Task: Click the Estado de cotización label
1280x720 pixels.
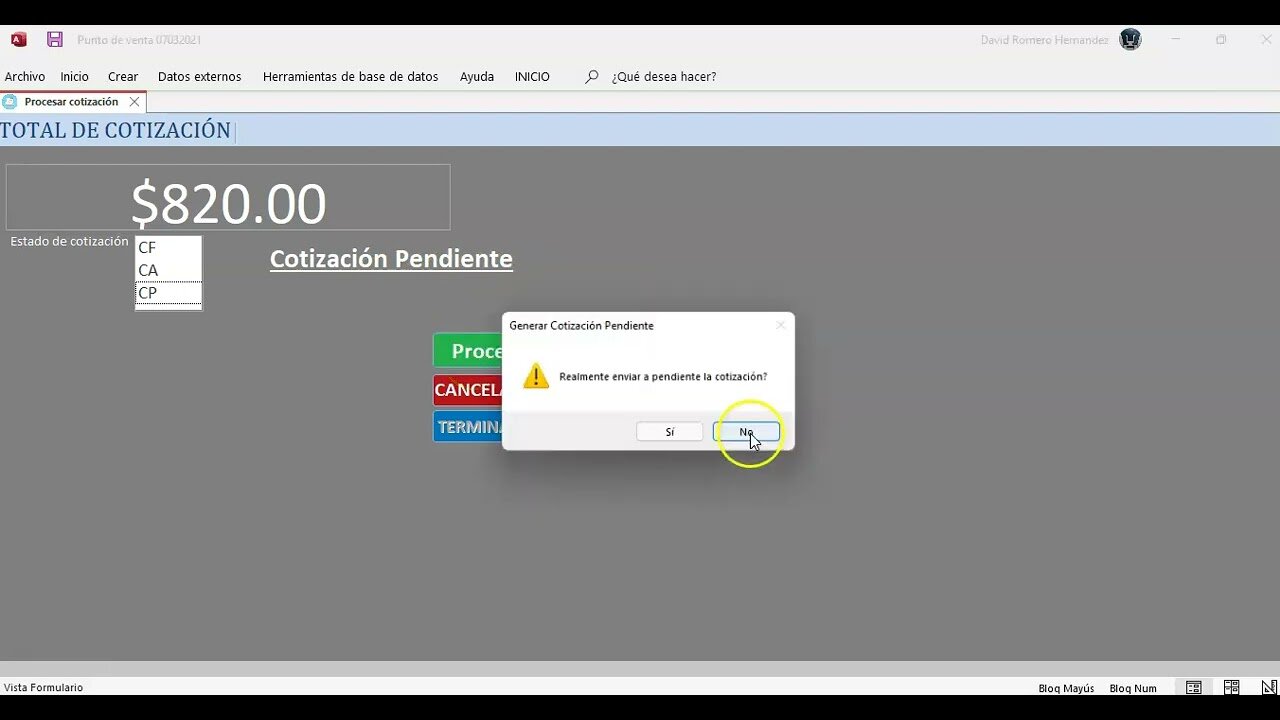Action: 69,241
